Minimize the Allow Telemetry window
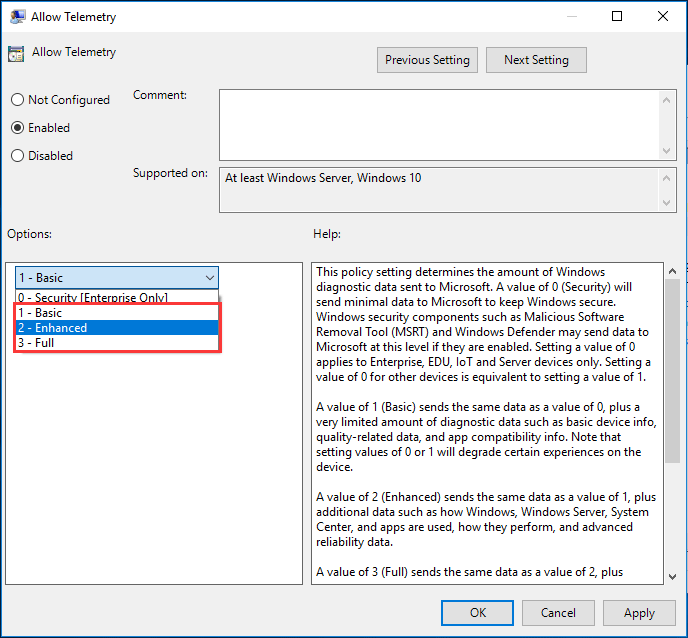Screen dimensions: 688x638 (572, 16)
